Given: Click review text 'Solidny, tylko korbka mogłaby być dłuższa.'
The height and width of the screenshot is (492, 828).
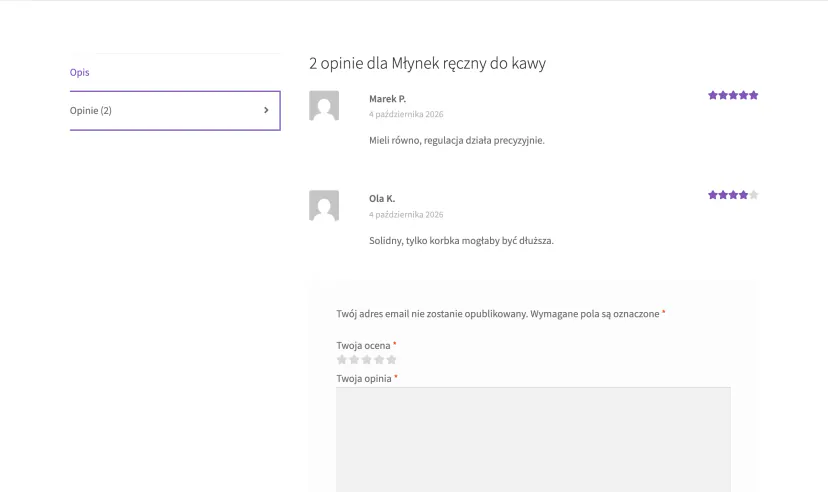Looking at the screenshot, I should 462,241.
